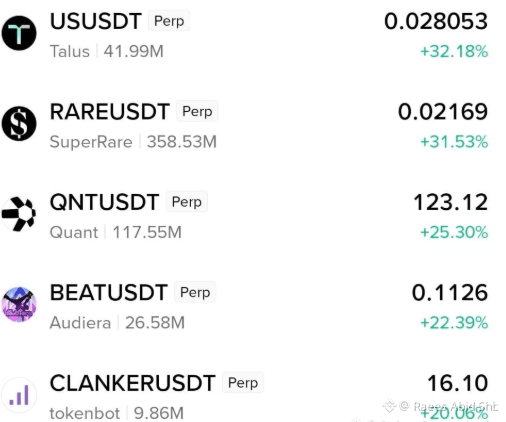Select the 0.028053 price of USUSDT
This screenshot has width=506, height=422.
(436, 21)
